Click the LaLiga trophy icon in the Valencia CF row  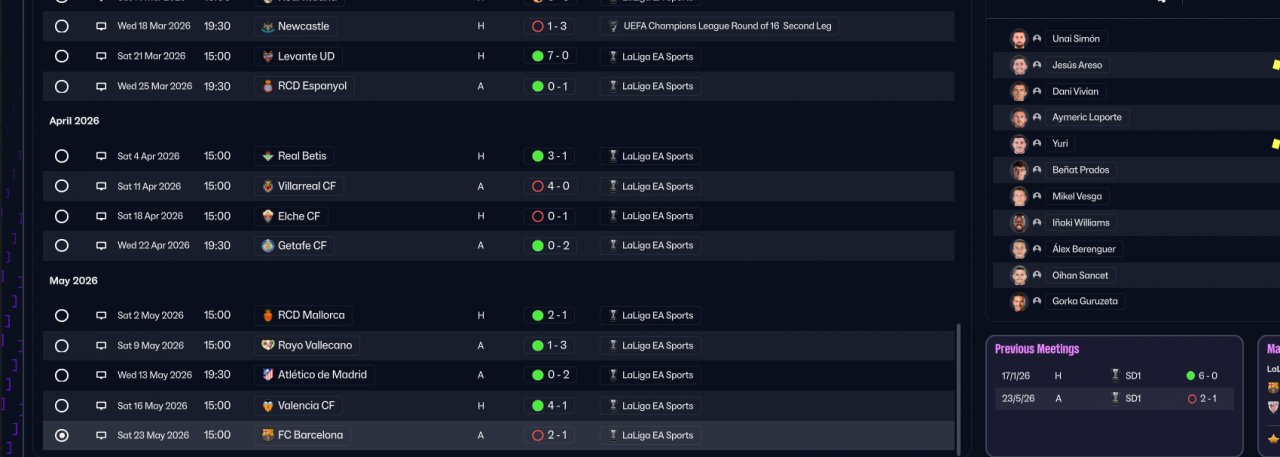click(x=613, y=406)
